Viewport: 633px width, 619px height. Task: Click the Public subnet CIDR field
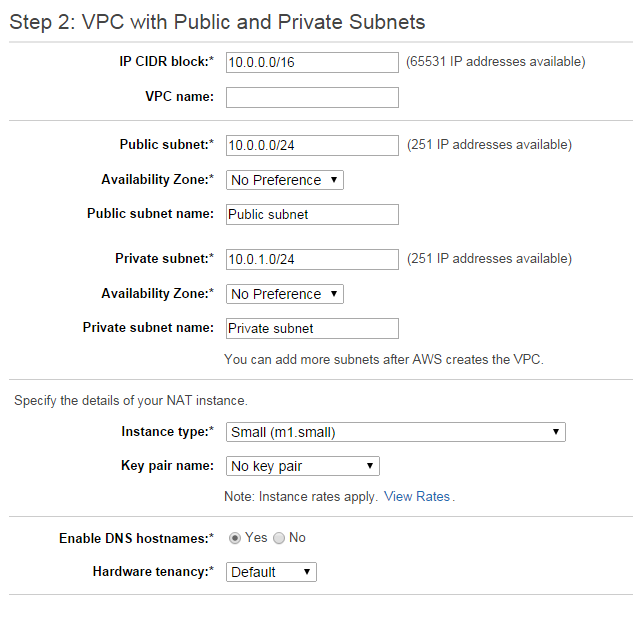pos(312,145)
